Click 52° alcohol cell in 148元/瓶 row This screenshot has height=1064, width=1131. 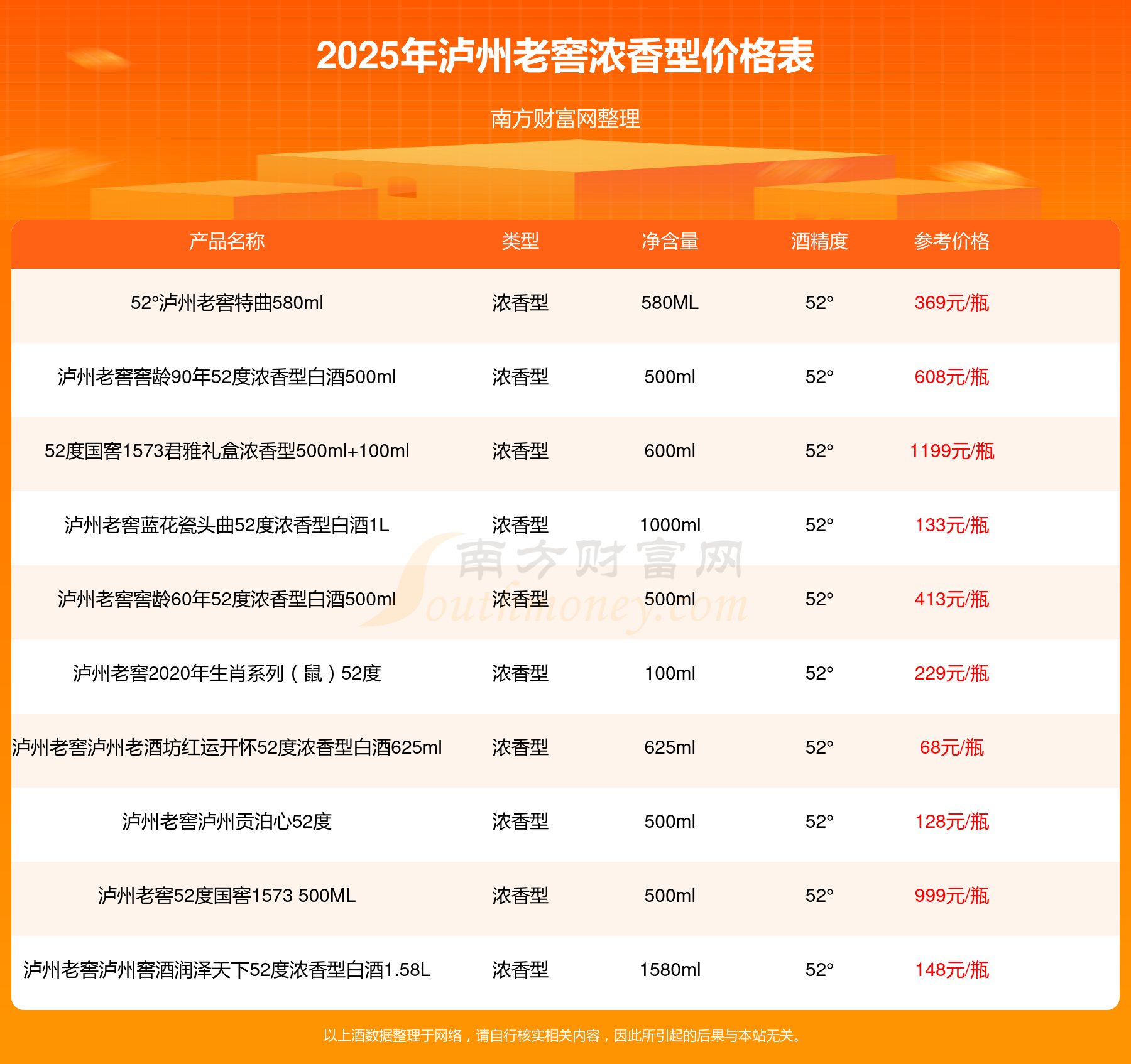[819, 970]
